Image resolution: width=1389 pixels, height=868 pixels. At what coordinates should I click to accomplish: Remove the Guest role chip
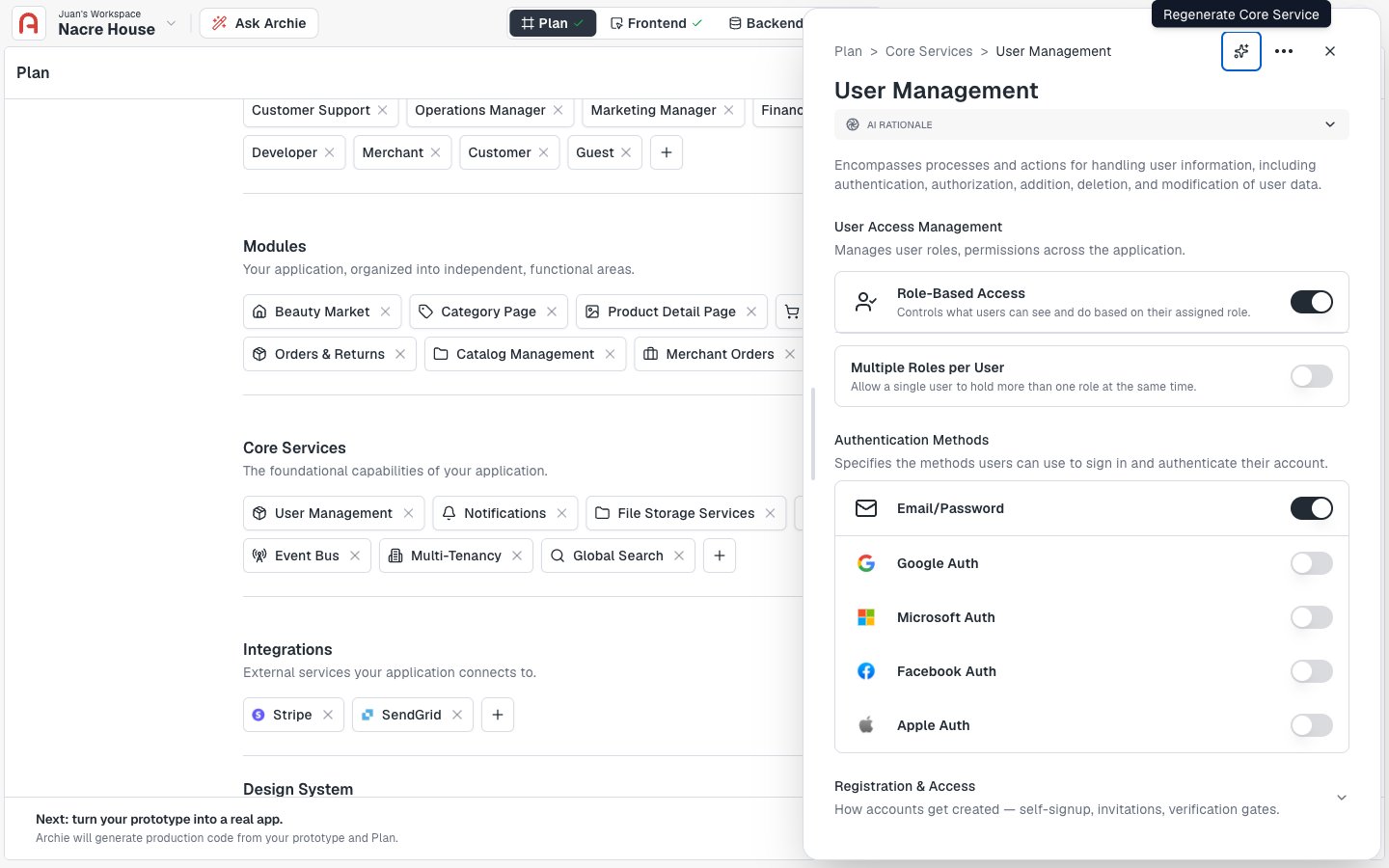coord(627,152)
